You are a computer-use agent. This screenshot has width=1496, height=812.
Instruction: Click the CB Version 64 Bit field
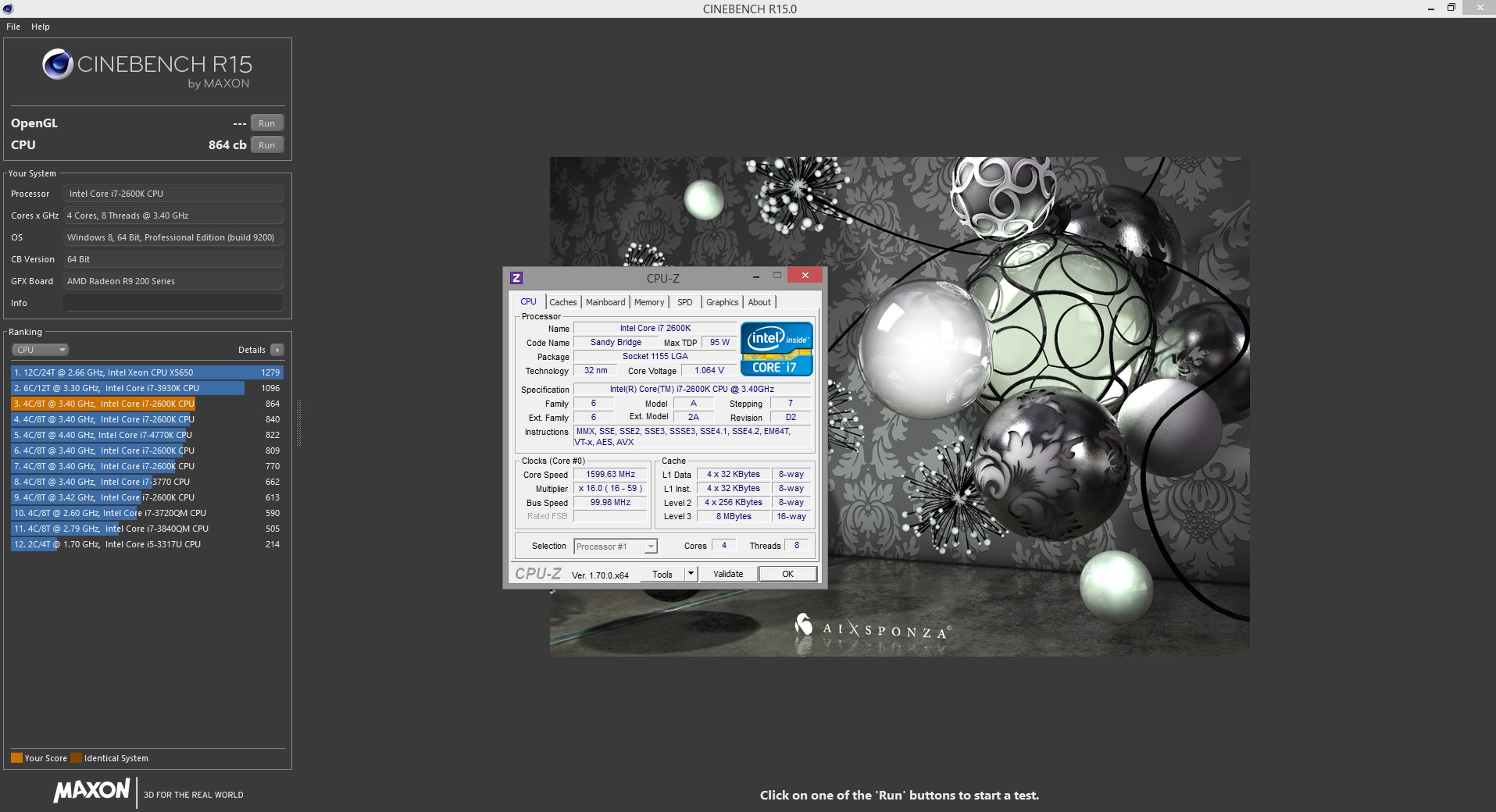pos(173,259)
